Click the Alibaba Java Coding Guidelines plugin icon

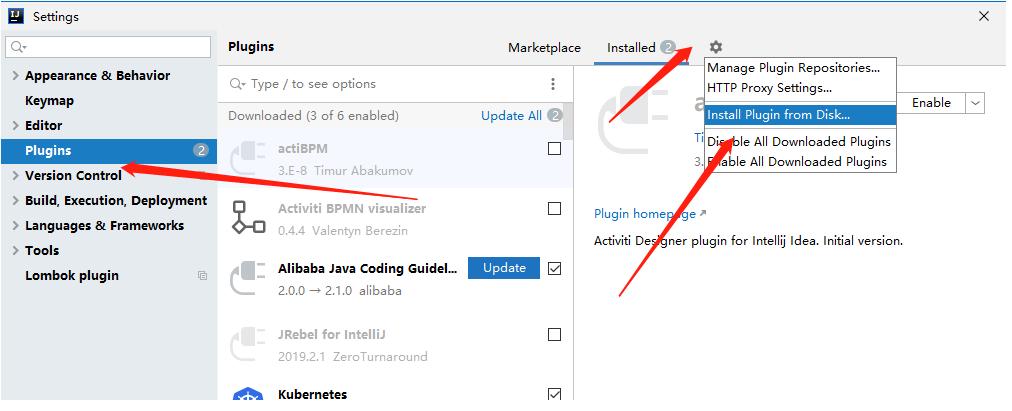point(247,279)
